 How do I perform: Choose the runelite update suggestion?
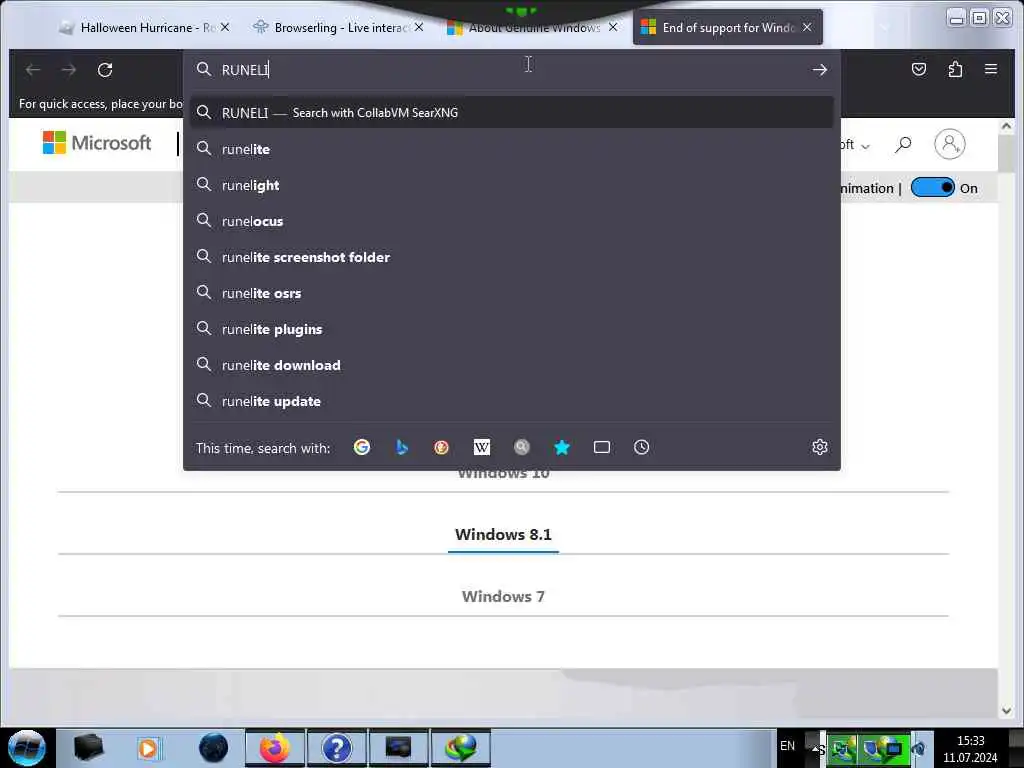511,400
